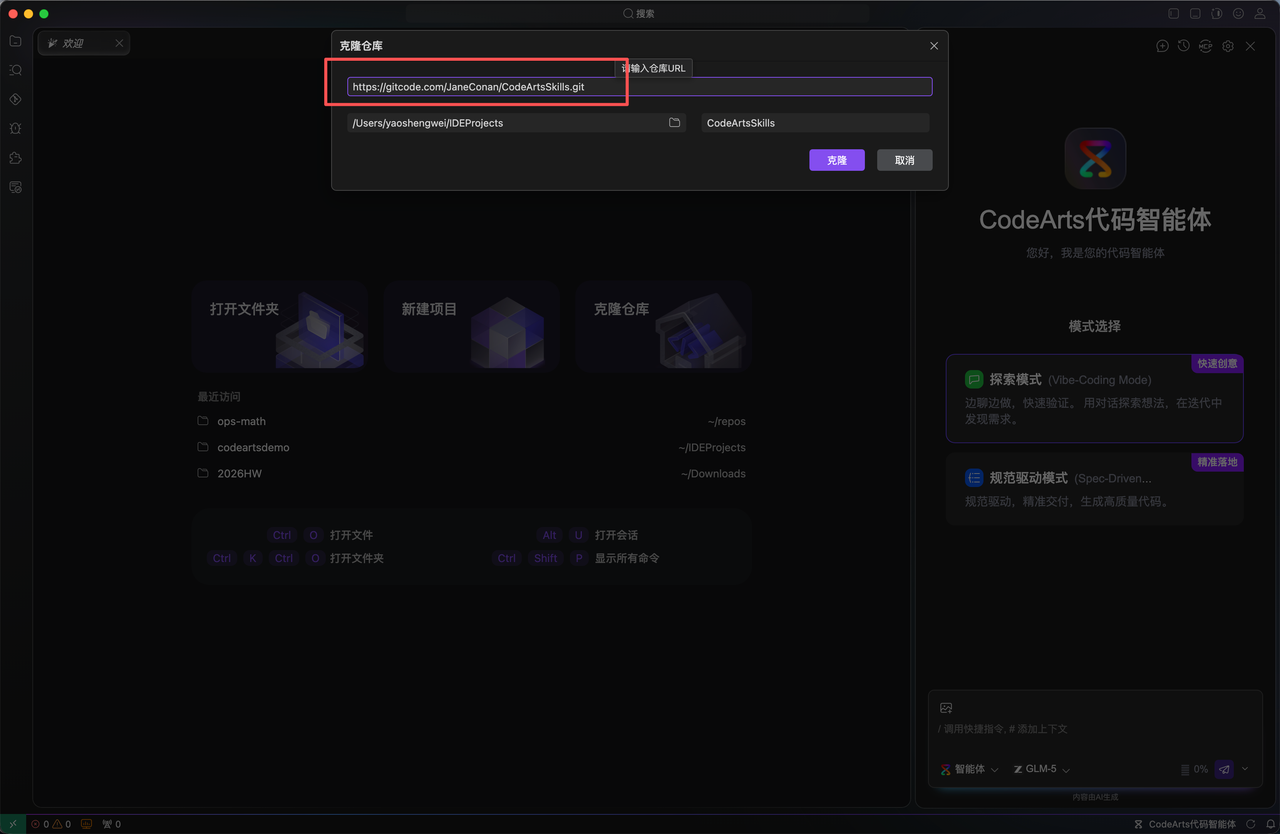Screen dimensions: 1280x834
Task: Click the /Users/yaoshengwei/IDEProjects path field
Action: coord(507,123)
